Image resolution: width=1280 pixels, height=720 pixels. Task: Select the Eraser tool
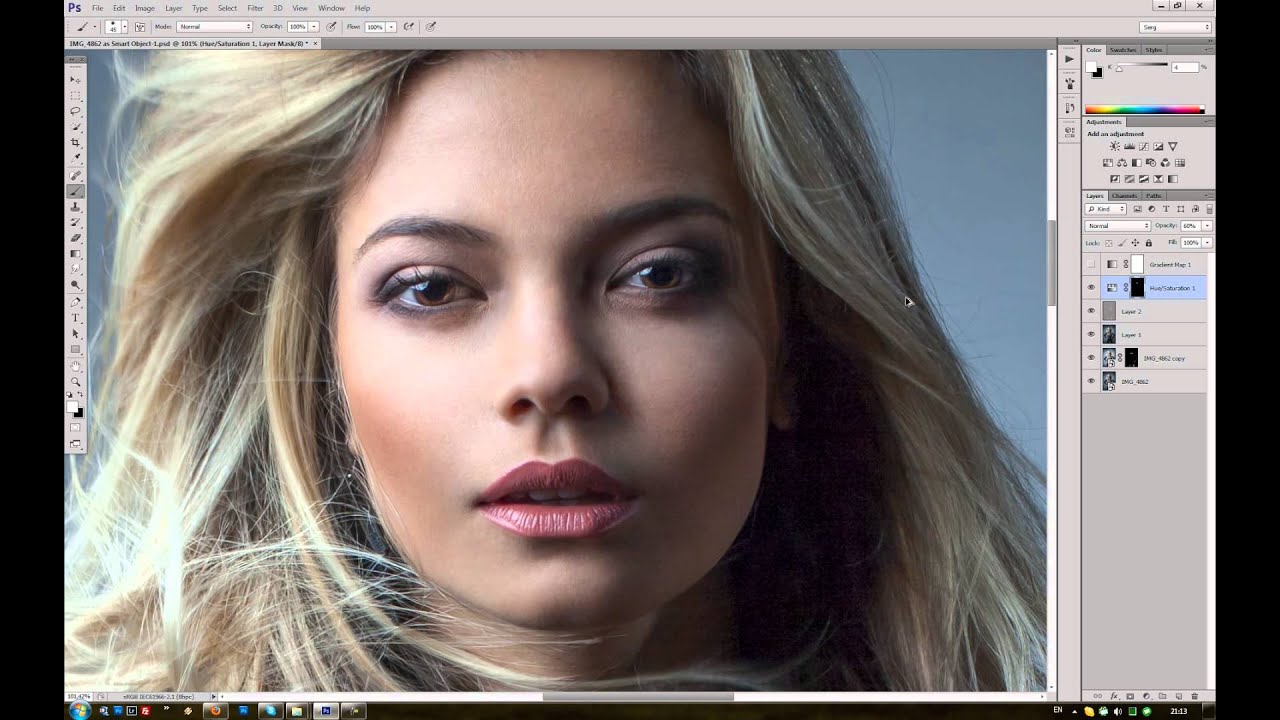point(76,238)
